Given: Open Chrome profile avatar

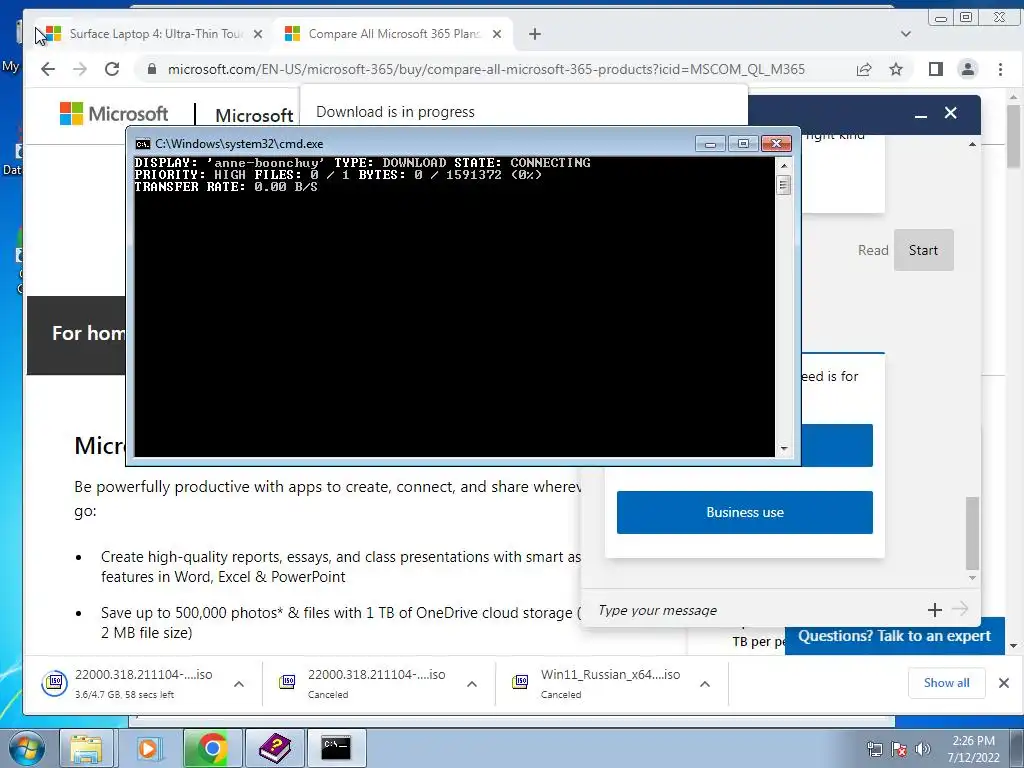Looking at the screenshot, I should point(968,69).
